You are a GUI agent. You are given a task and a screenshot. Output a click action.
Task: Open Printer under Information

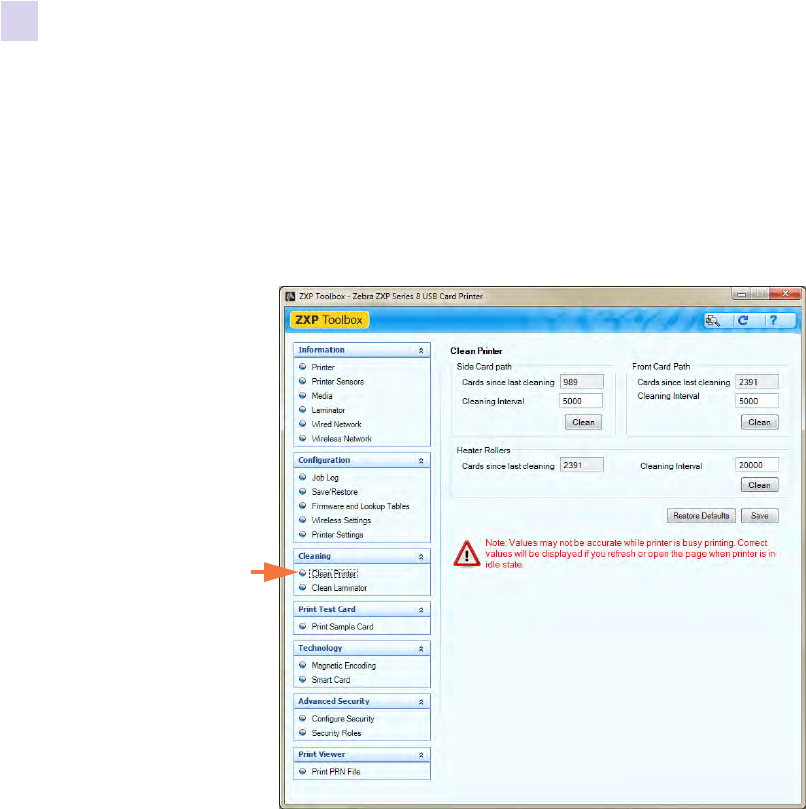(323, 367)
